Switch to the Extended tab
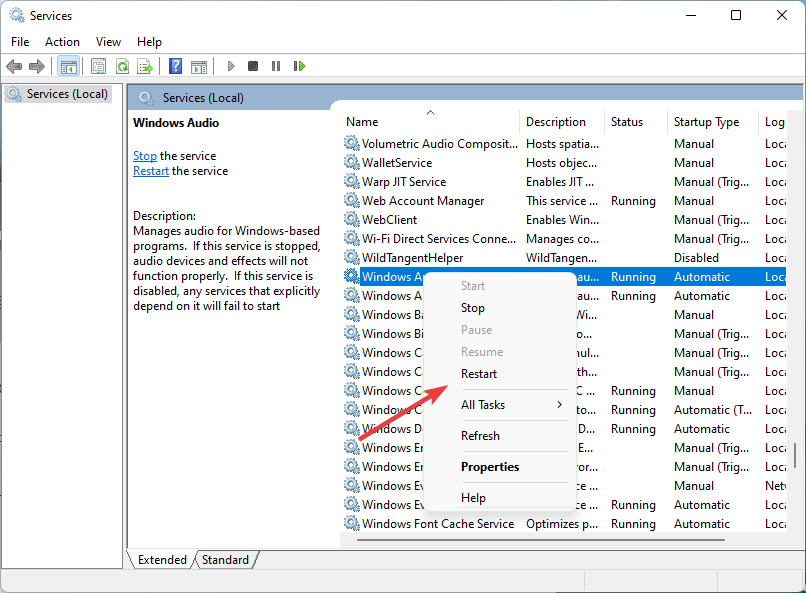The height and width of the screenshot is (593, 806). click(x=162, y=560)
